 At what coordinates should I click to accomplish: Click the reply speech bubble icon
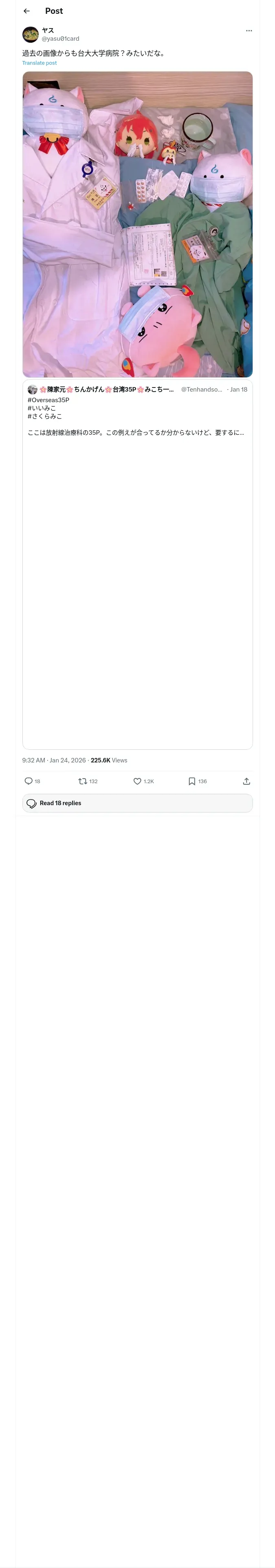click(x=29, y=781)
